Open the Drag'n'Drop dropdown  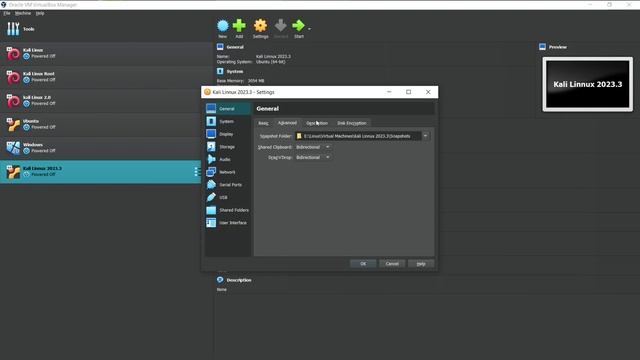coord(313,157)
